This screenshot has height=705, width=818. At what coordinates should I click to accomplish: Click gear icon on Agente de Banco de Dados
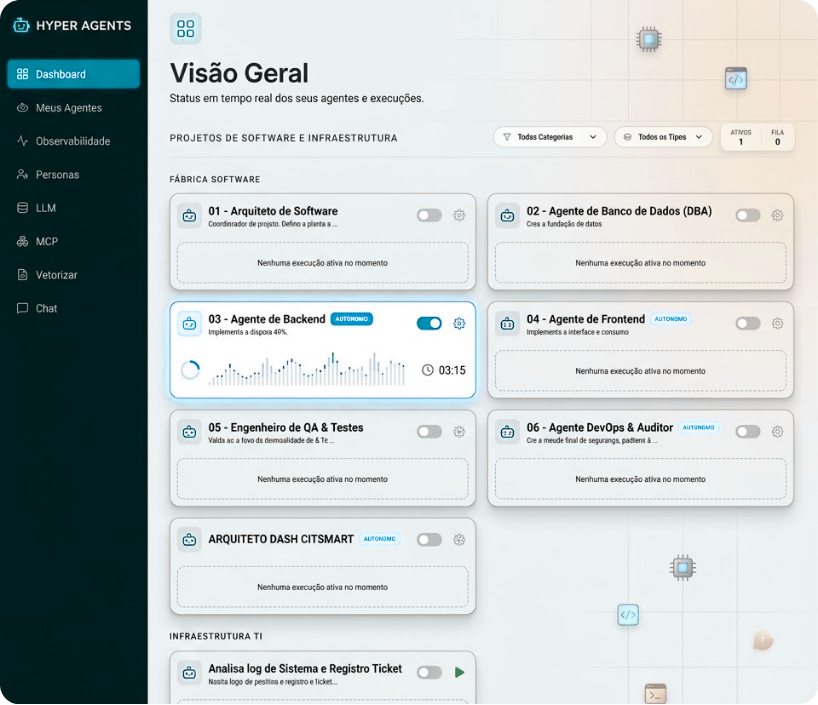tap(777, 215)
